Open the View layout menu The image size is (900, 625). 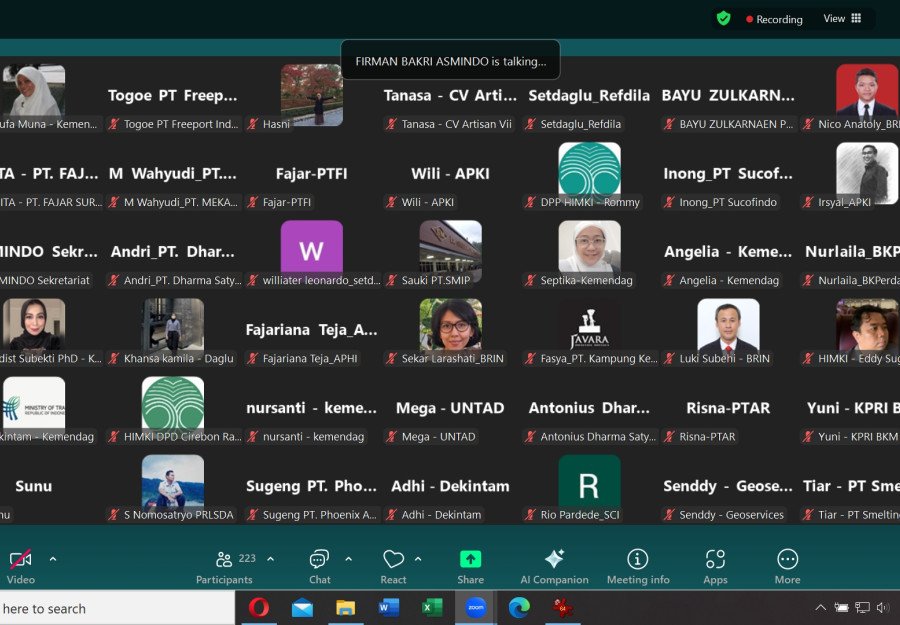tap(842, 18)
